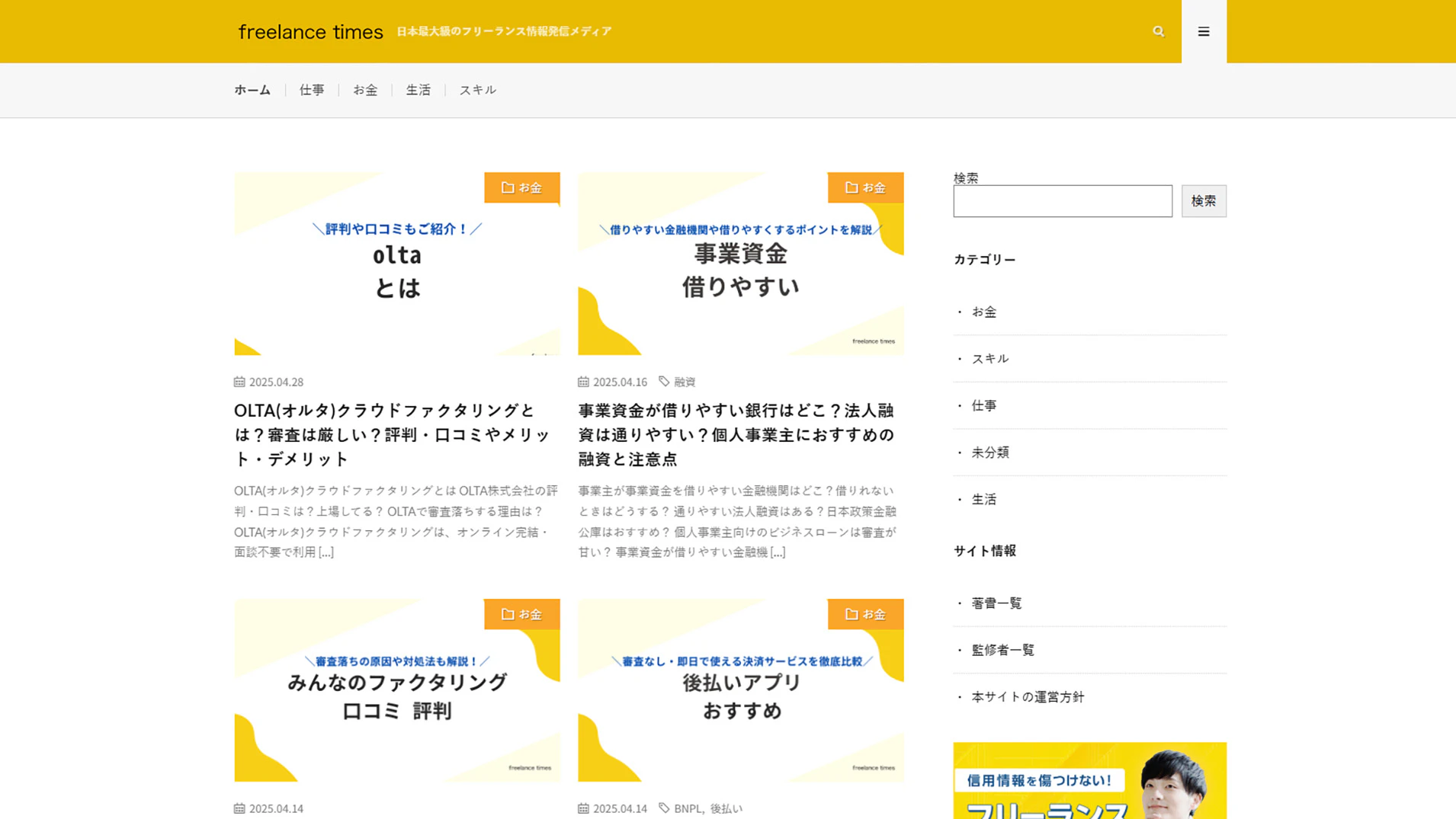The image size is (1456, 819).
Task: Click tag icon beside BNPL
Action: pyautogui.click(x=664, y=808)
